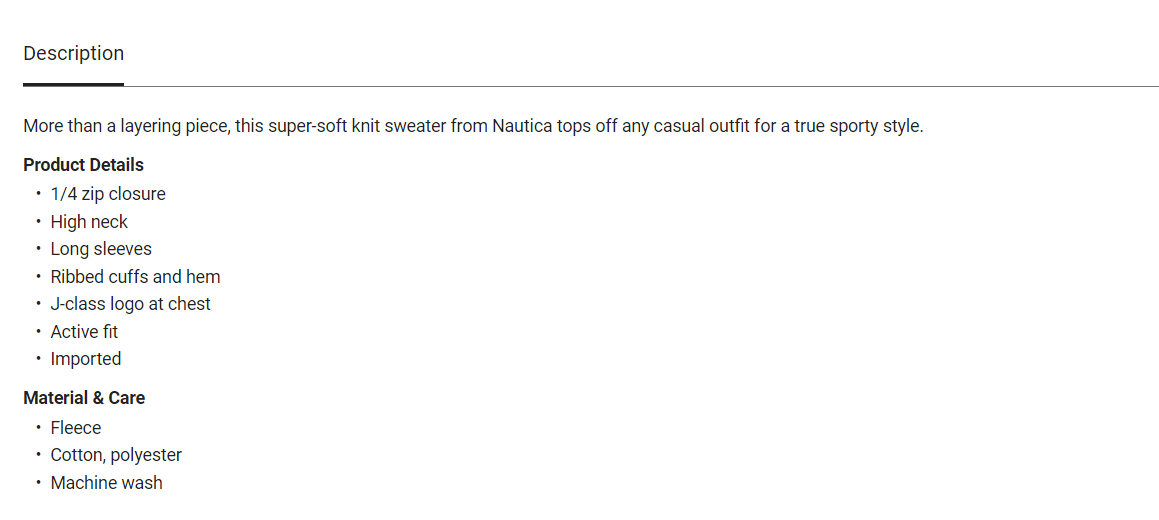Select the "Machine wash" care item
The width and height of the screenshot is (1159, 520).
(x=106, y=483)
